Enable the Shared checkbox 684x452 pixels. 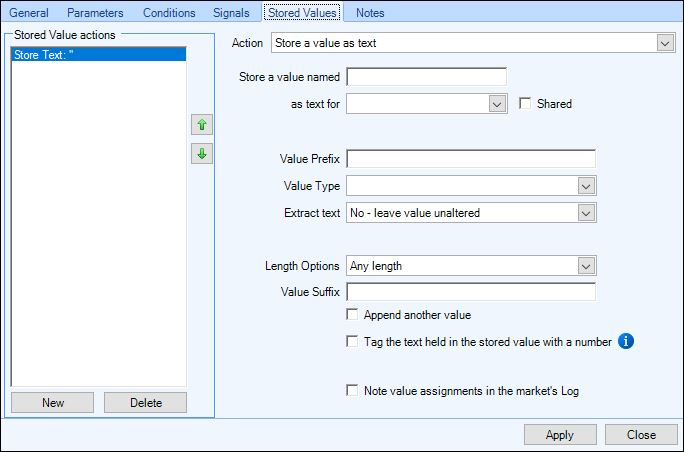coord(525,103)
